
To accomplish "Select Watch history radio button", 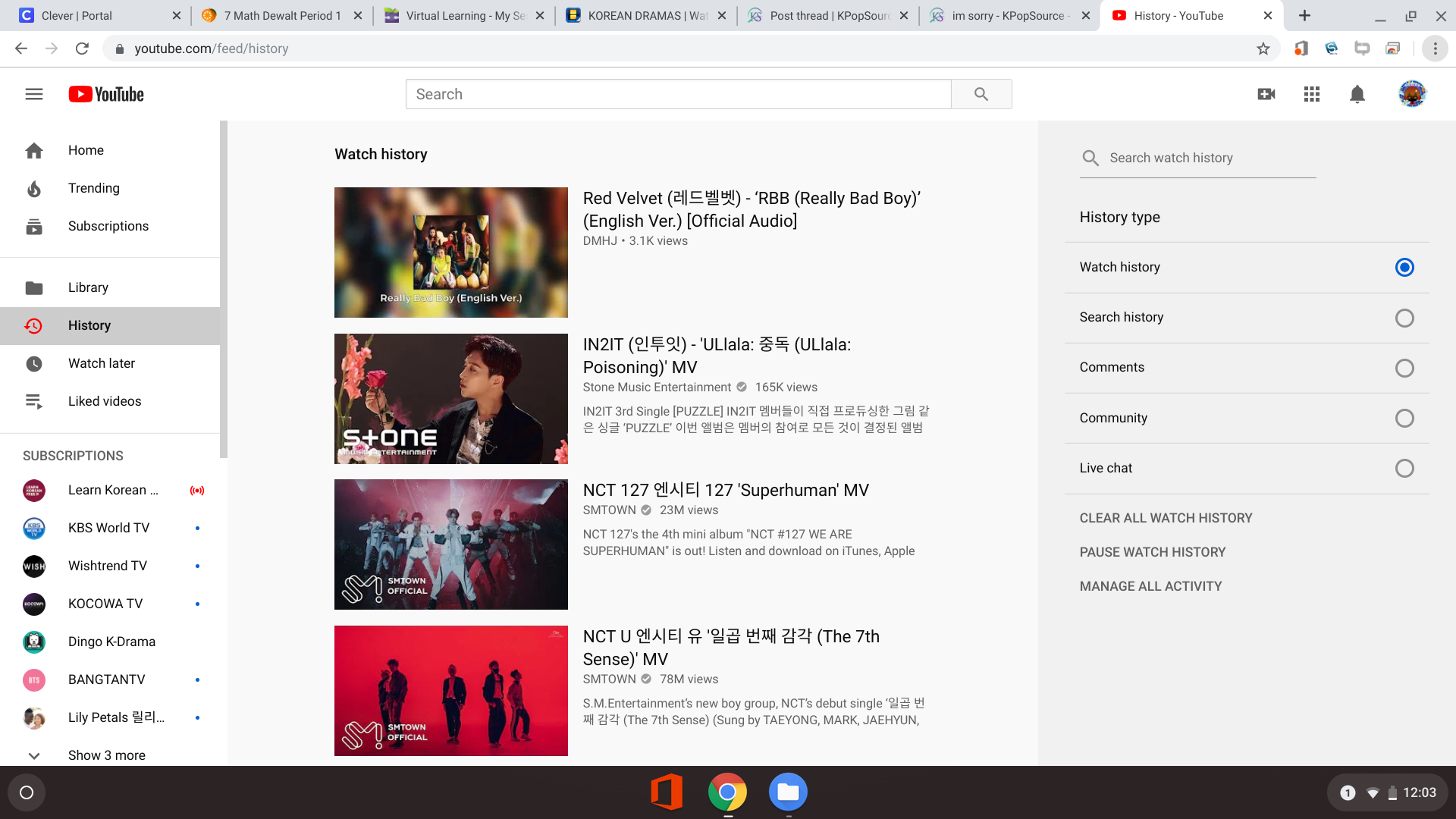I will point(1404,267).
